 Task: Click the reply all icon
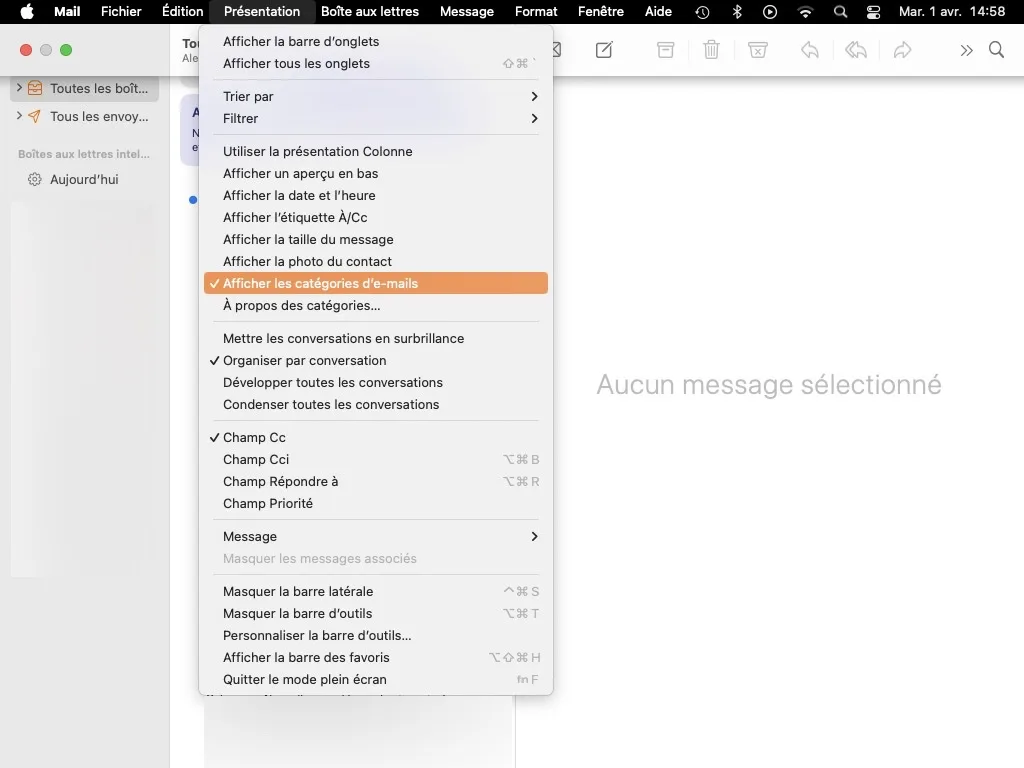tap(856, 50)
